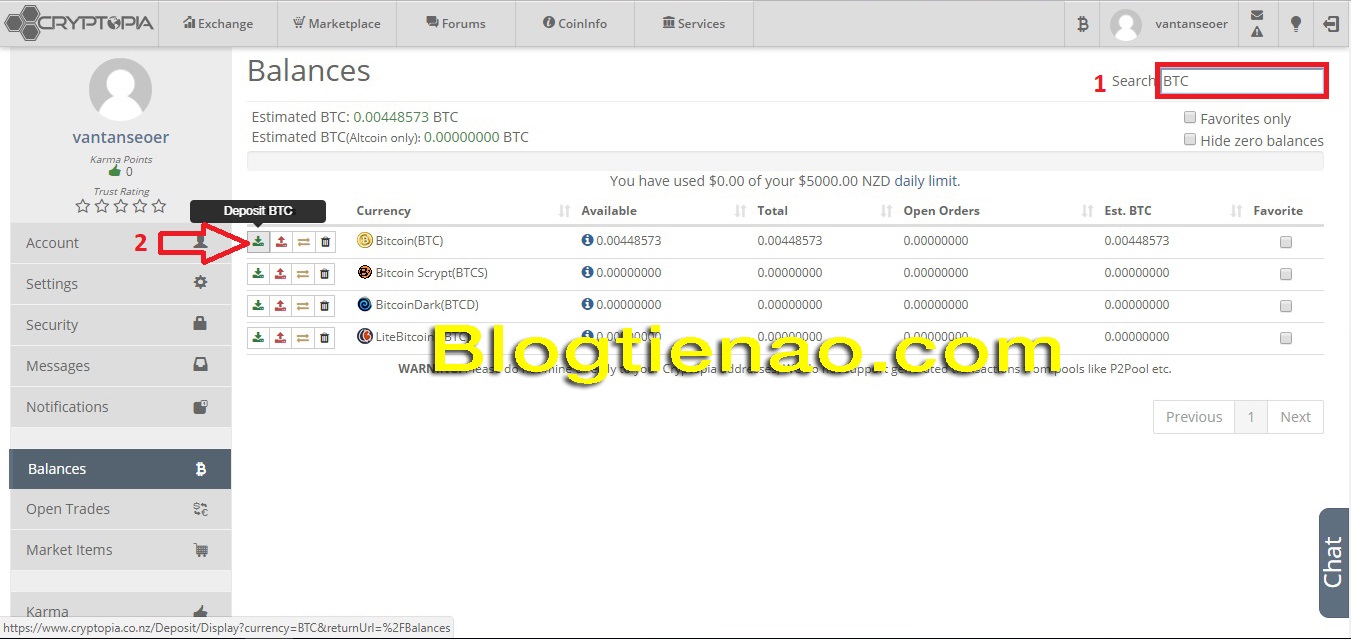The height and width of the screenshot is (639, 1351).
Task: Click the Deposit icon in the Bitcoin(BTC) row
Action: click(258, 241)
